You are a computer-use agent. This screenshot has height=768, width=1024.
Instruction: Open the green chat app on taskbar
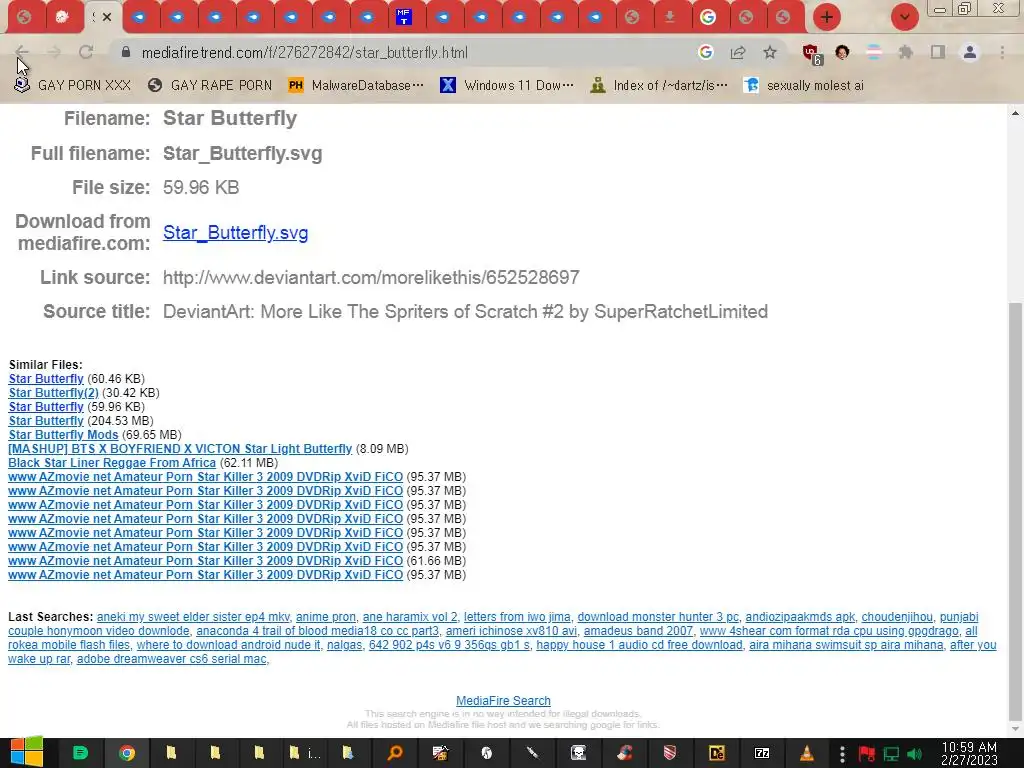pyautogui.click(x=80, y=753)
